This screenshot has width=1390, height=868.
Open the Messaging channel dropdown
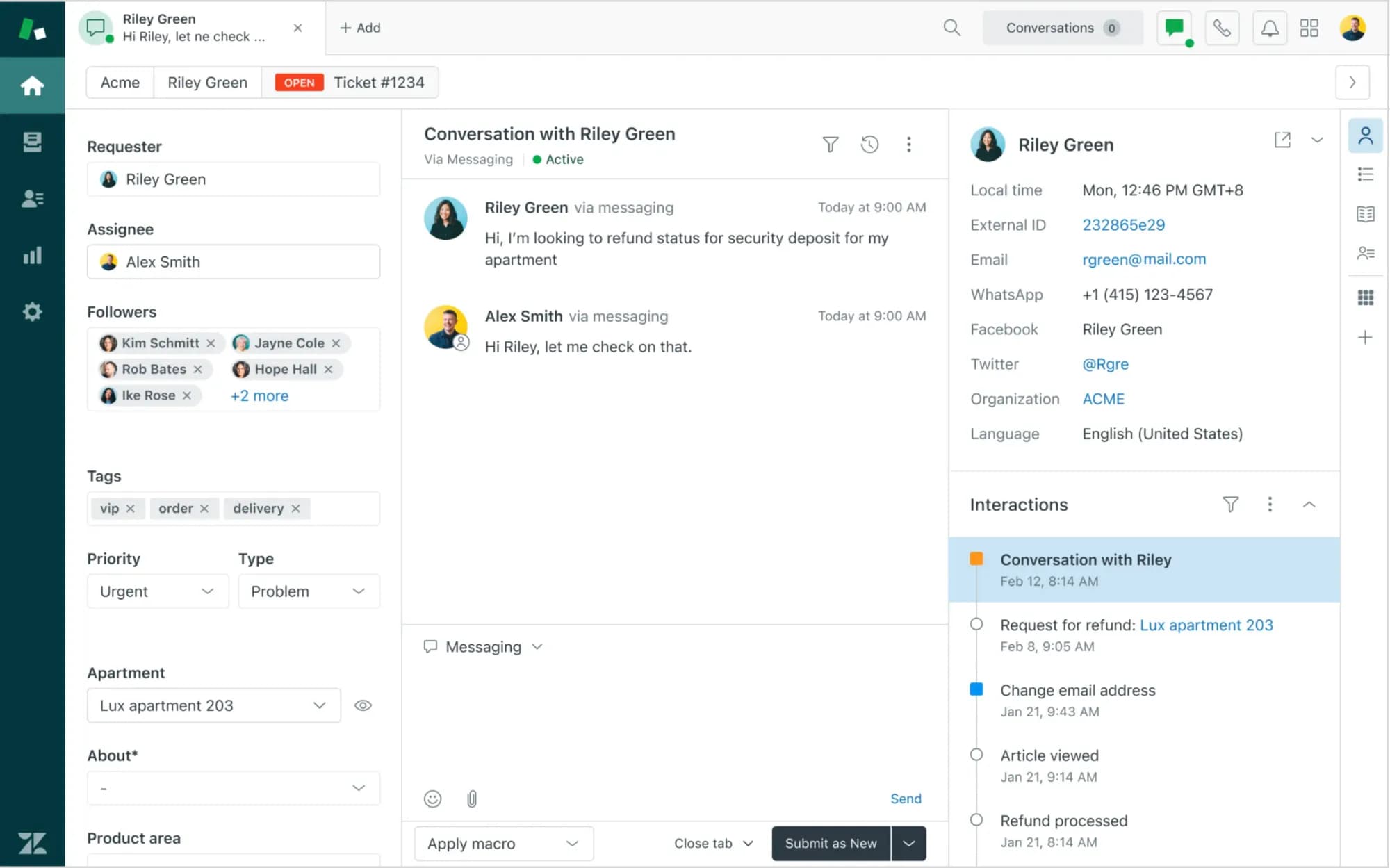pos(482,646)
